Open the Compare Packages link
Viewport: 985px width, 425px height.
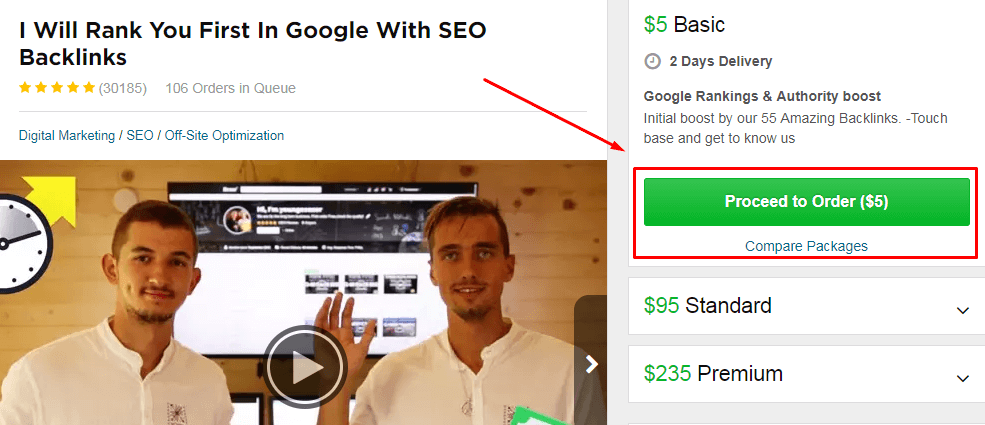point(806,246)
